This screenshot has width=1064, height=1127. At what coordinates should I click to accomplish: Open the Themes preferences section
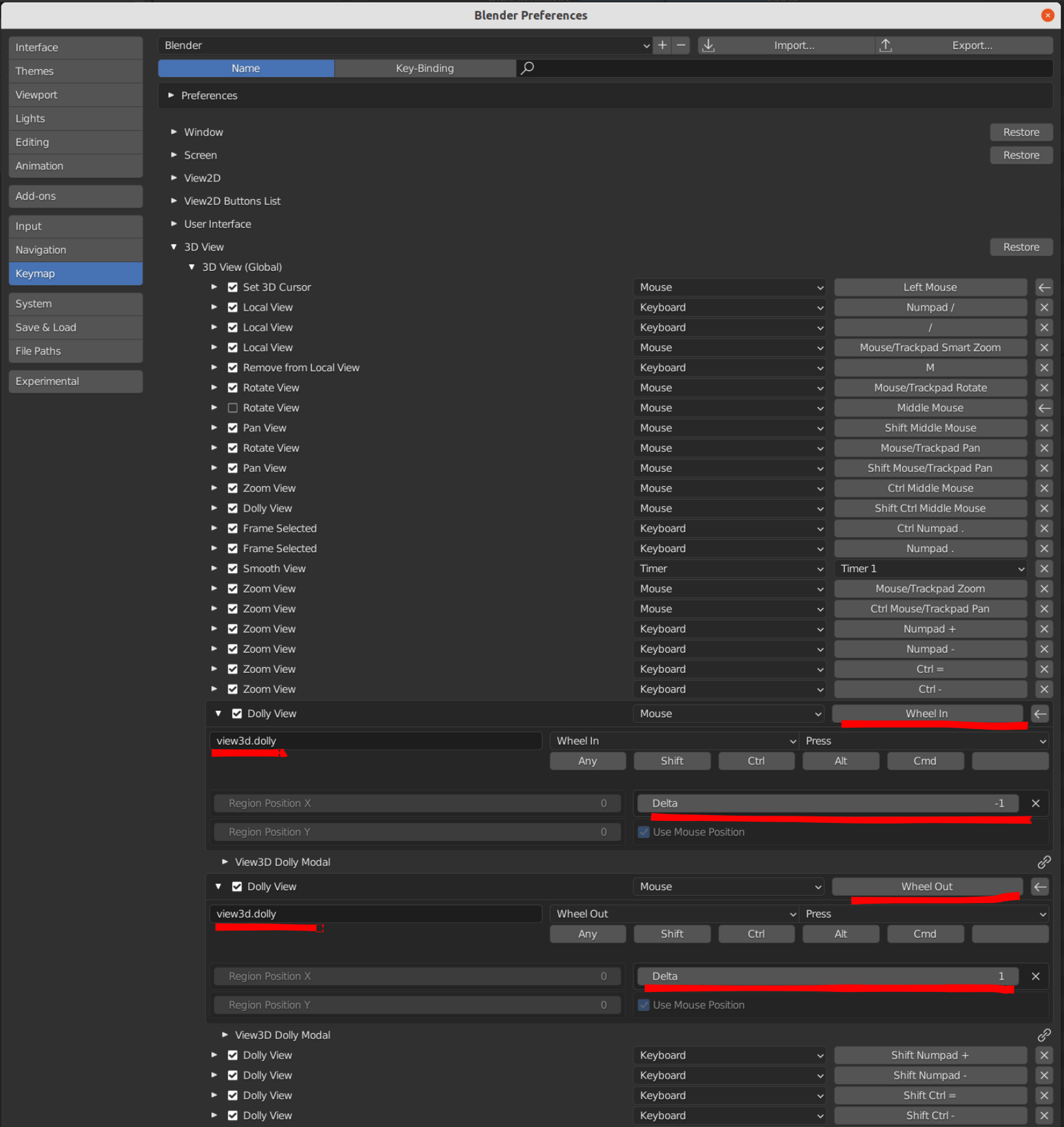point(76,70)
